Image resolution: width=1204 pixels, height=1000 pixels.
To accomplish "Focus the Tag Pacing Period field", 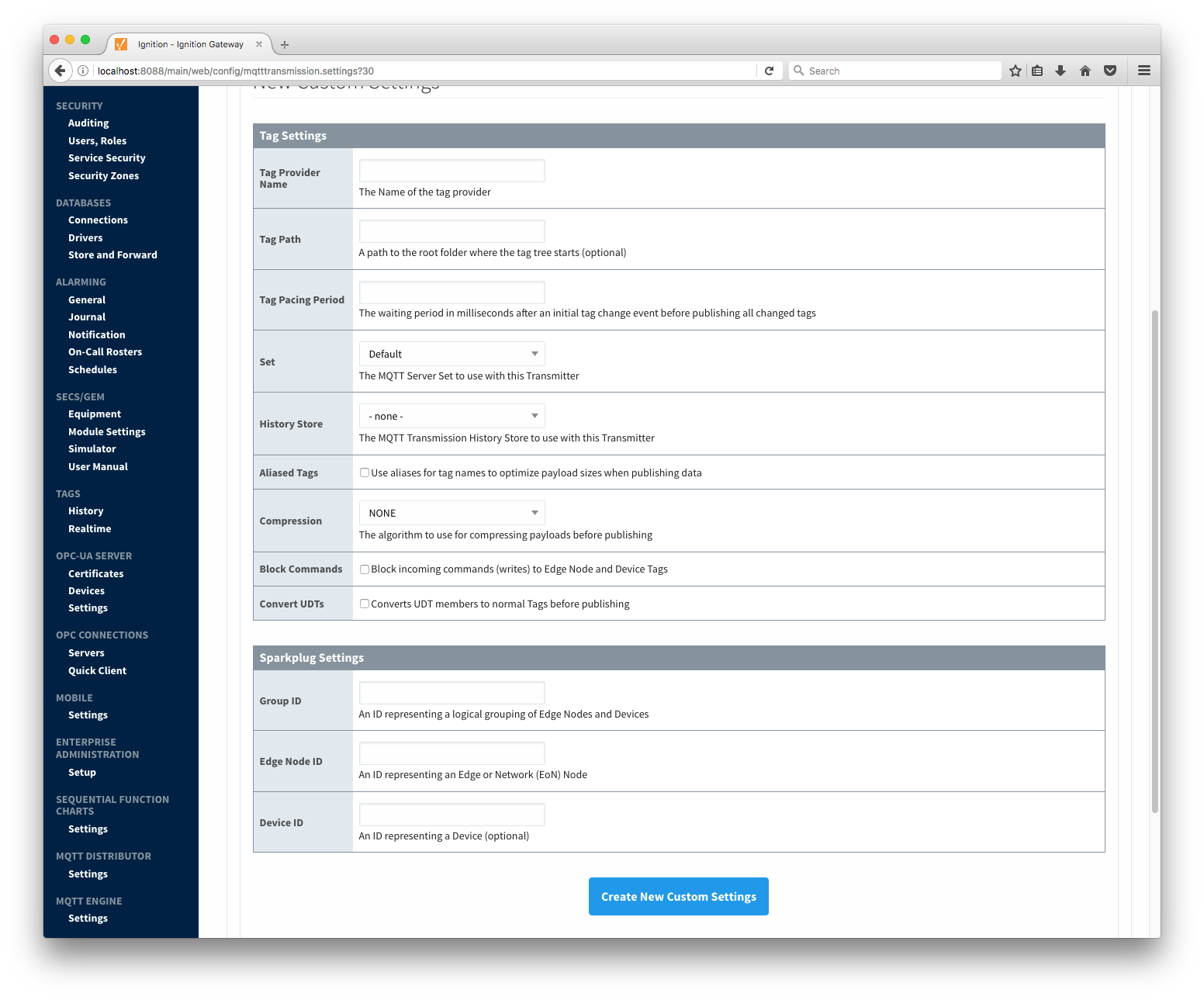I will click(451, 292).
